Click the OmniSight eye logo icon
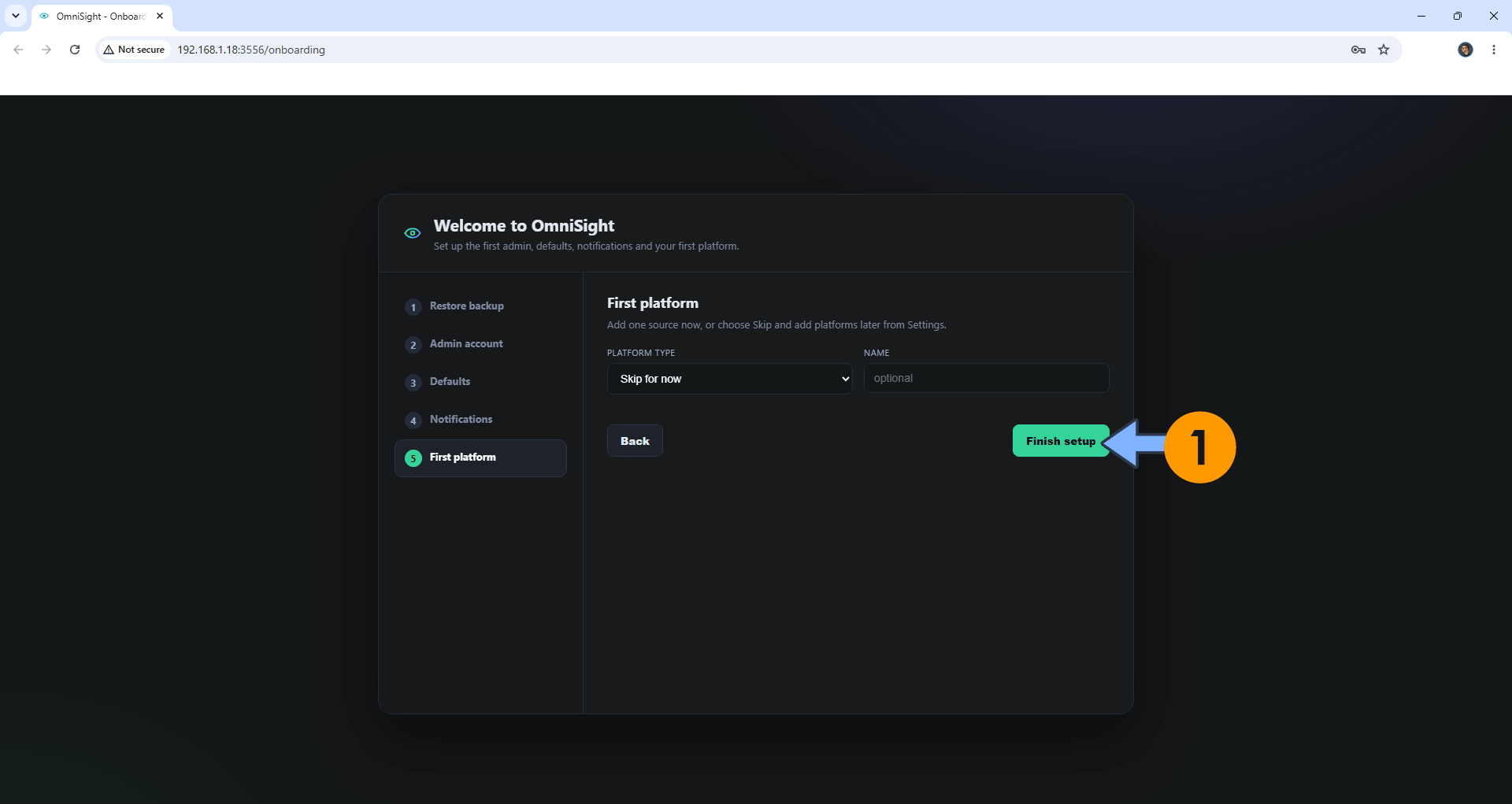Screen dimensions: 1512x804 click(412, 233)
